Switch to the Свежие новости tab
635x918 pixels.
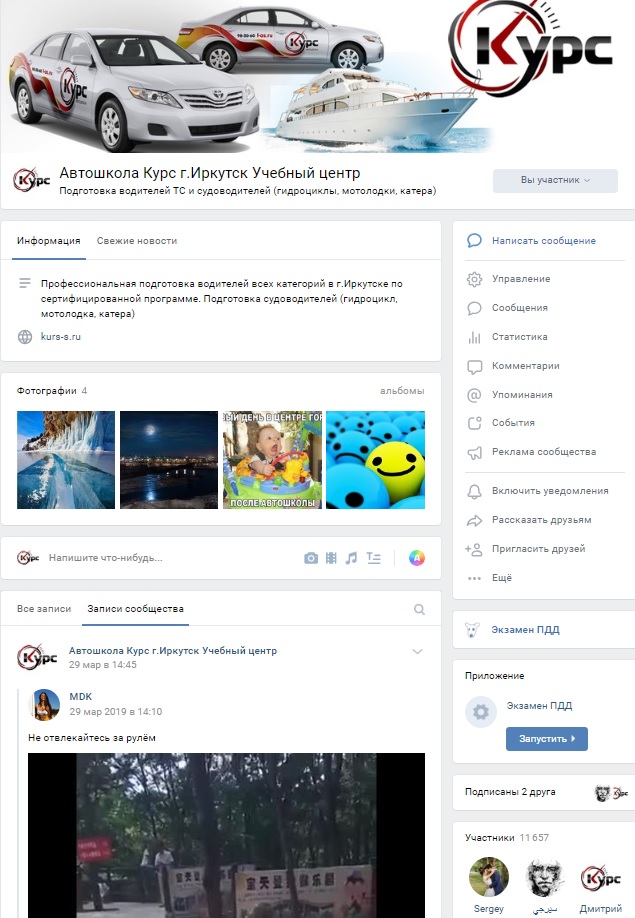pyautogui.click(x=137, y=241)
